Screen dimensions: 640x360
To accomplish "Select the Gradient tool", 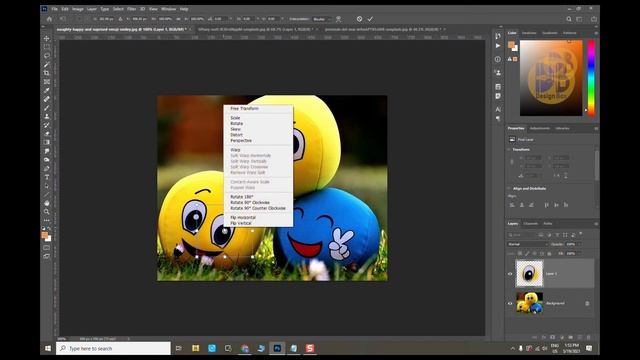I will click(47, 142).
